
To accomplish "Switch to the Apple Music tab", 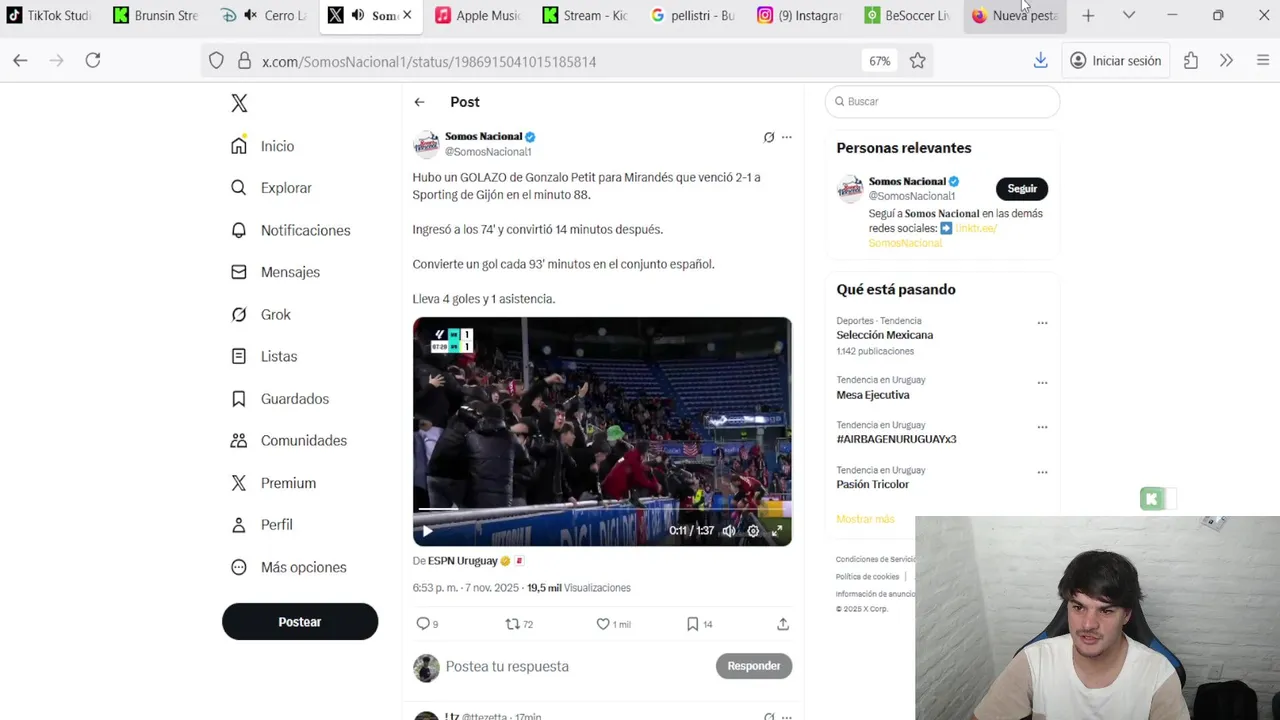I will click(479, 15).
